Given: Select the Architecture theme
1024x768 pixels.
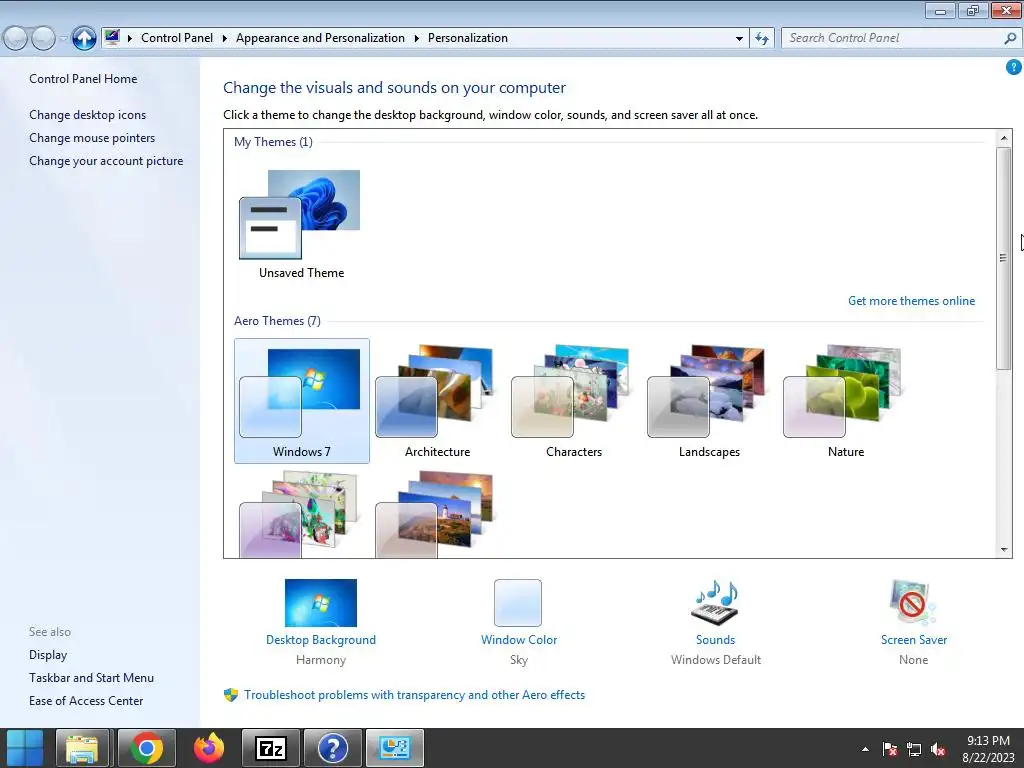Looking at the screenshot, I should [x=438, y=401].
